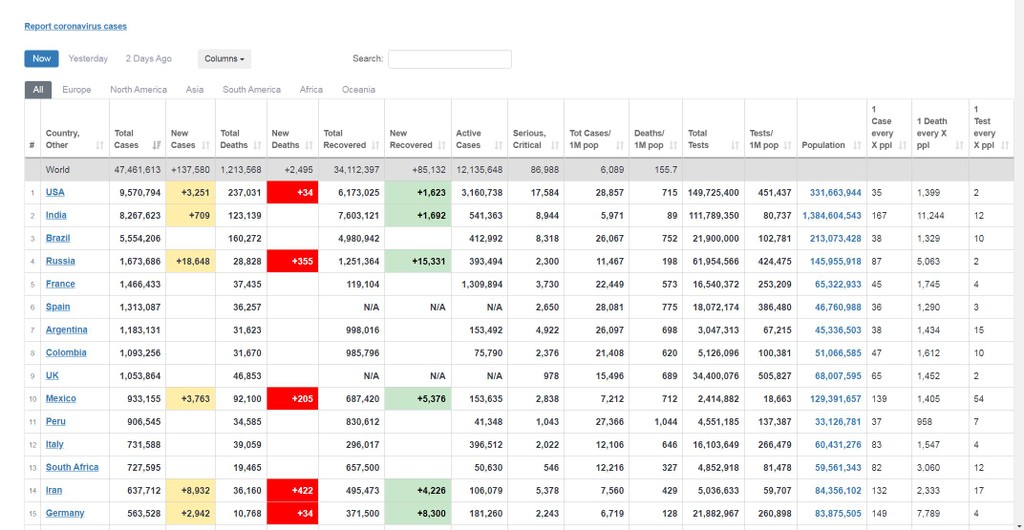Open Report coronavirus cases link

tap(76, 26)
